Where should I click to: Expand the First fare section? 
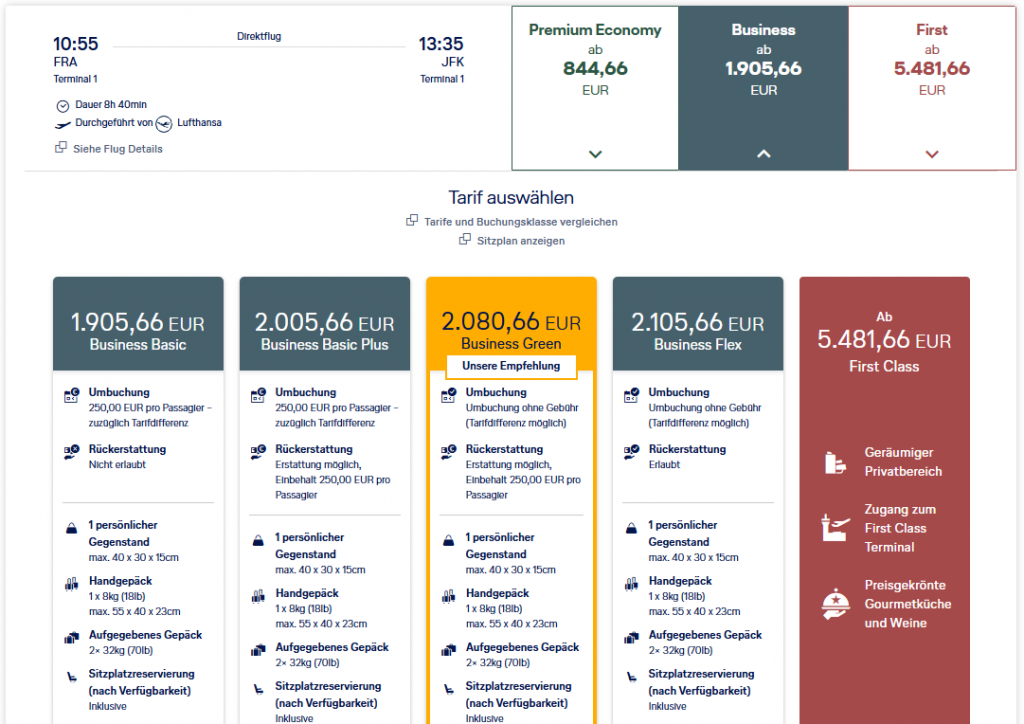(x=931, y=154)
